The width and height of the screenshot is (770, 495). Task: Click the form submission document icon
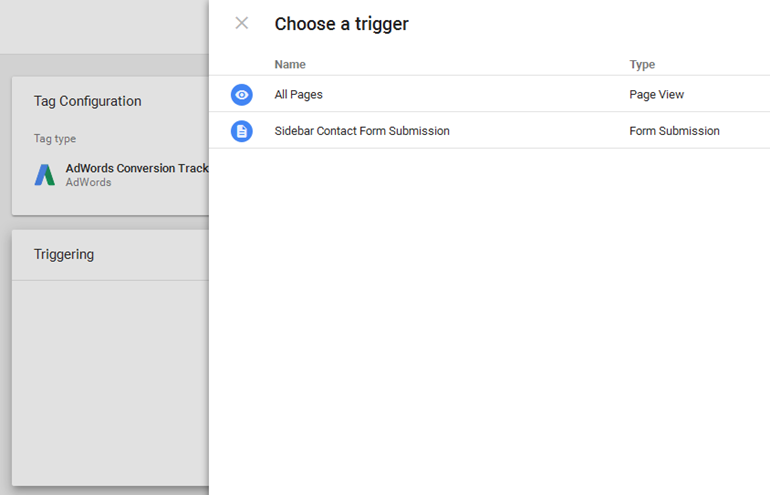click(x=241, y=131)
